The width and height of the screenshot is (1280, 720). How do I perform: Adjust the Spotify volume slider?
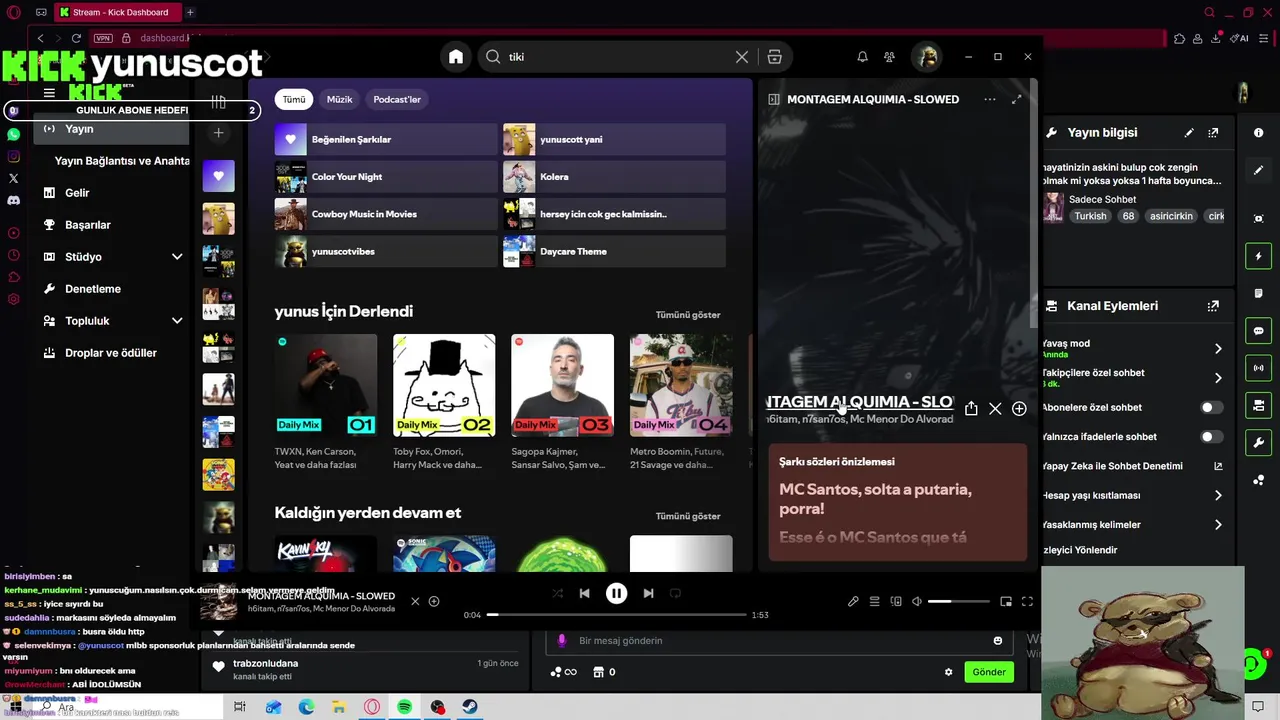point(958,601)
